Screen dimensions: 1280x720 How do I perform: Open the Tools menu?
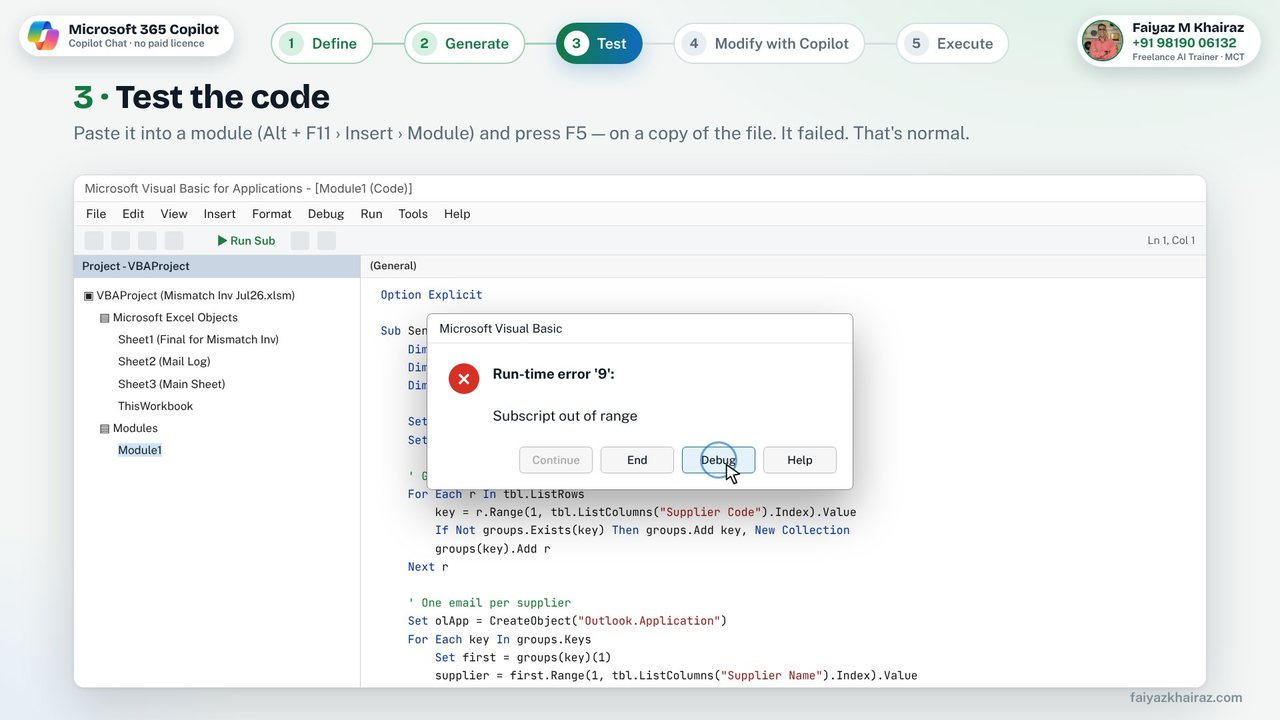click(x=413, y=214)
